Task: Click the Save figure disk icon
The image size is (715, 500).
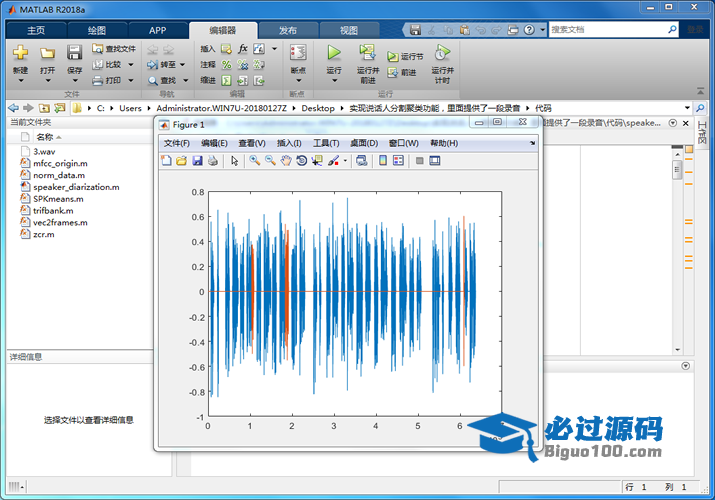Action: click(197, 160)
